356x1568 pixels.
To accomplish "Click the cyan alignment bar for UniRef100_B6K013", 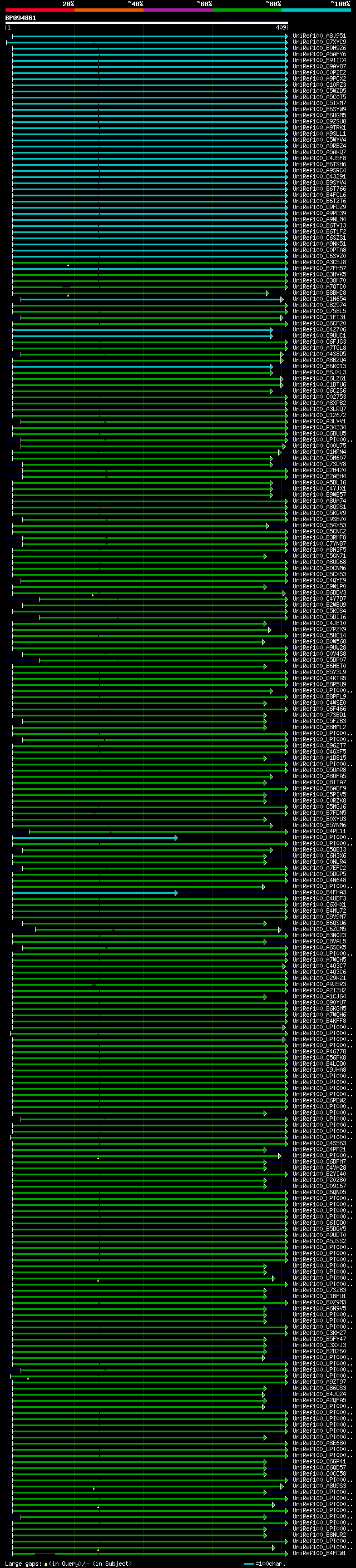I will click(142, 367).
